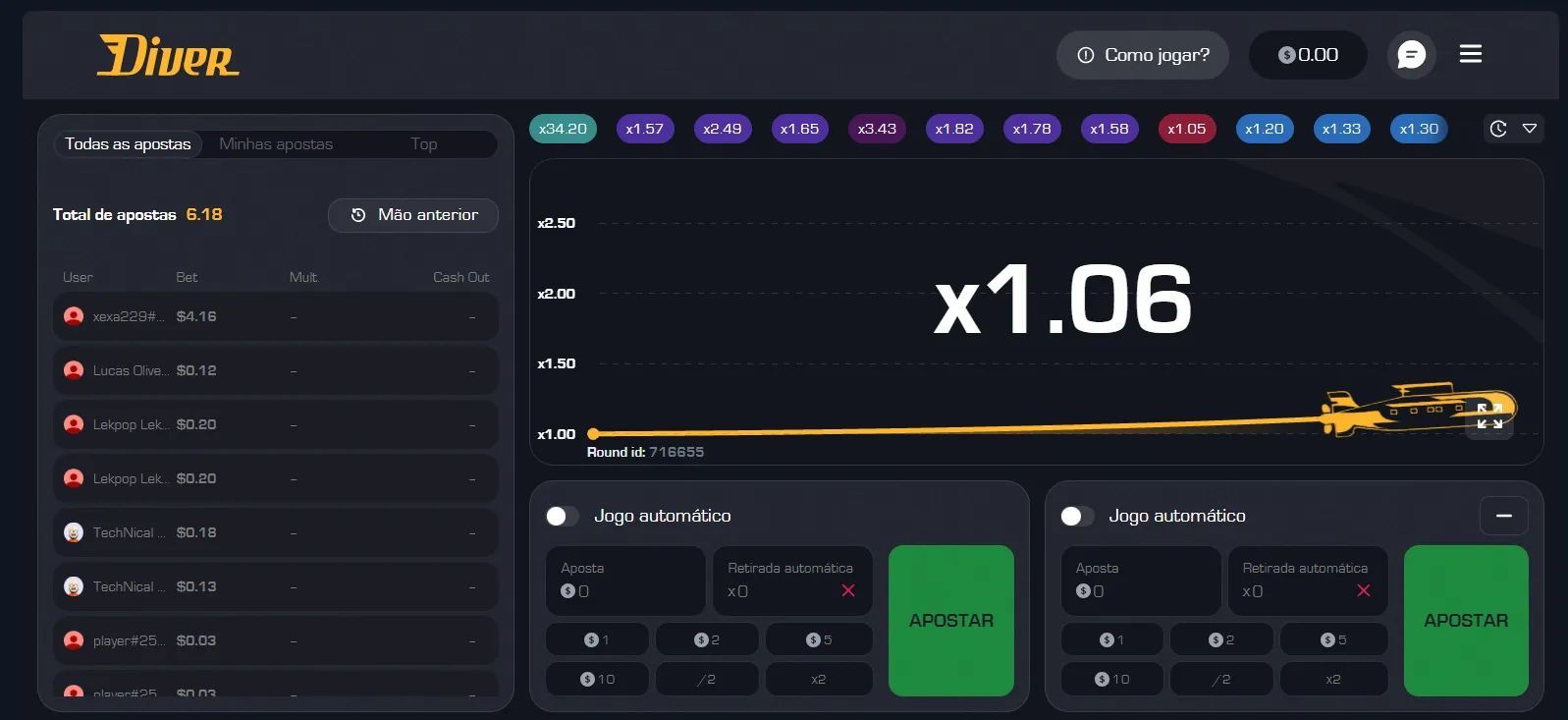Open round history clock icon
The image size is (1568, 720).
point(1498,129)
